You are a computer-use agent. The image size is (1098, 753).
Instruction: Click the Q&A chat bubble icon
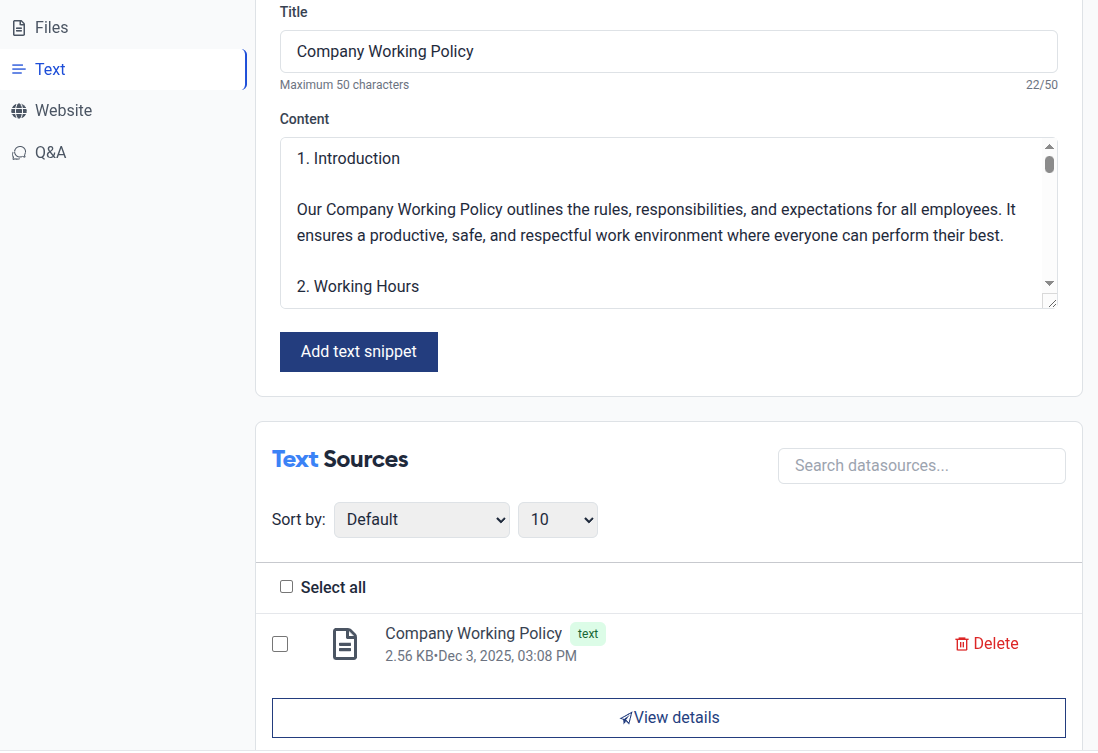click(19, 153)
